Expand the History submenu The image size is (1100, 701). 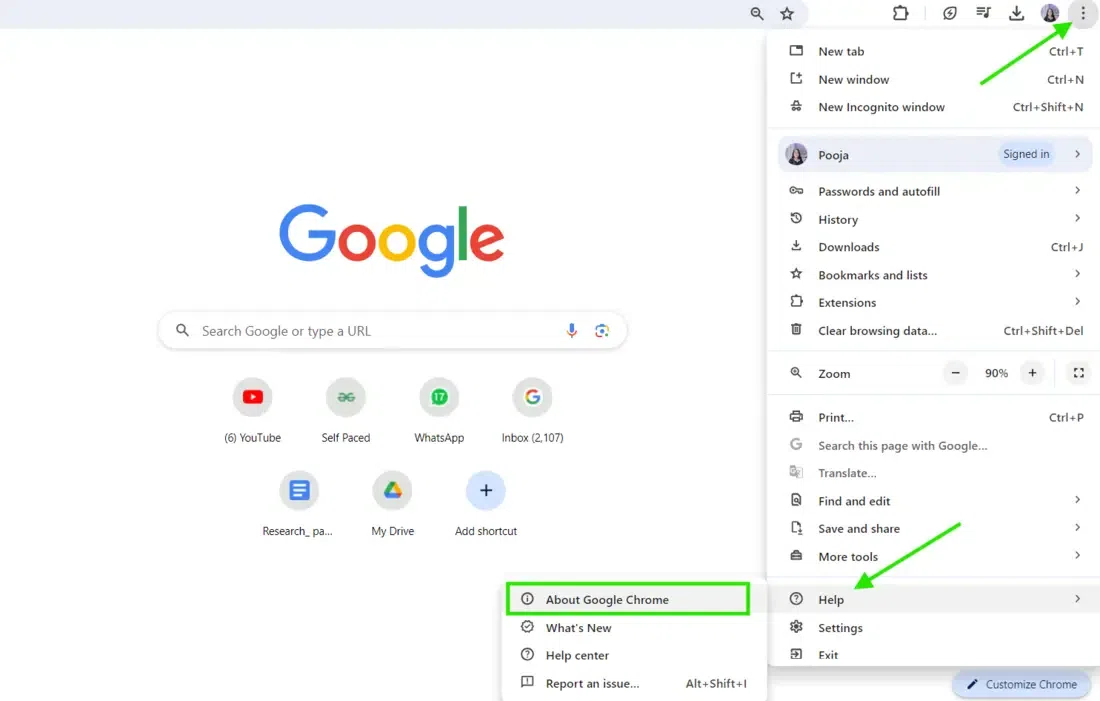(936, 219)
